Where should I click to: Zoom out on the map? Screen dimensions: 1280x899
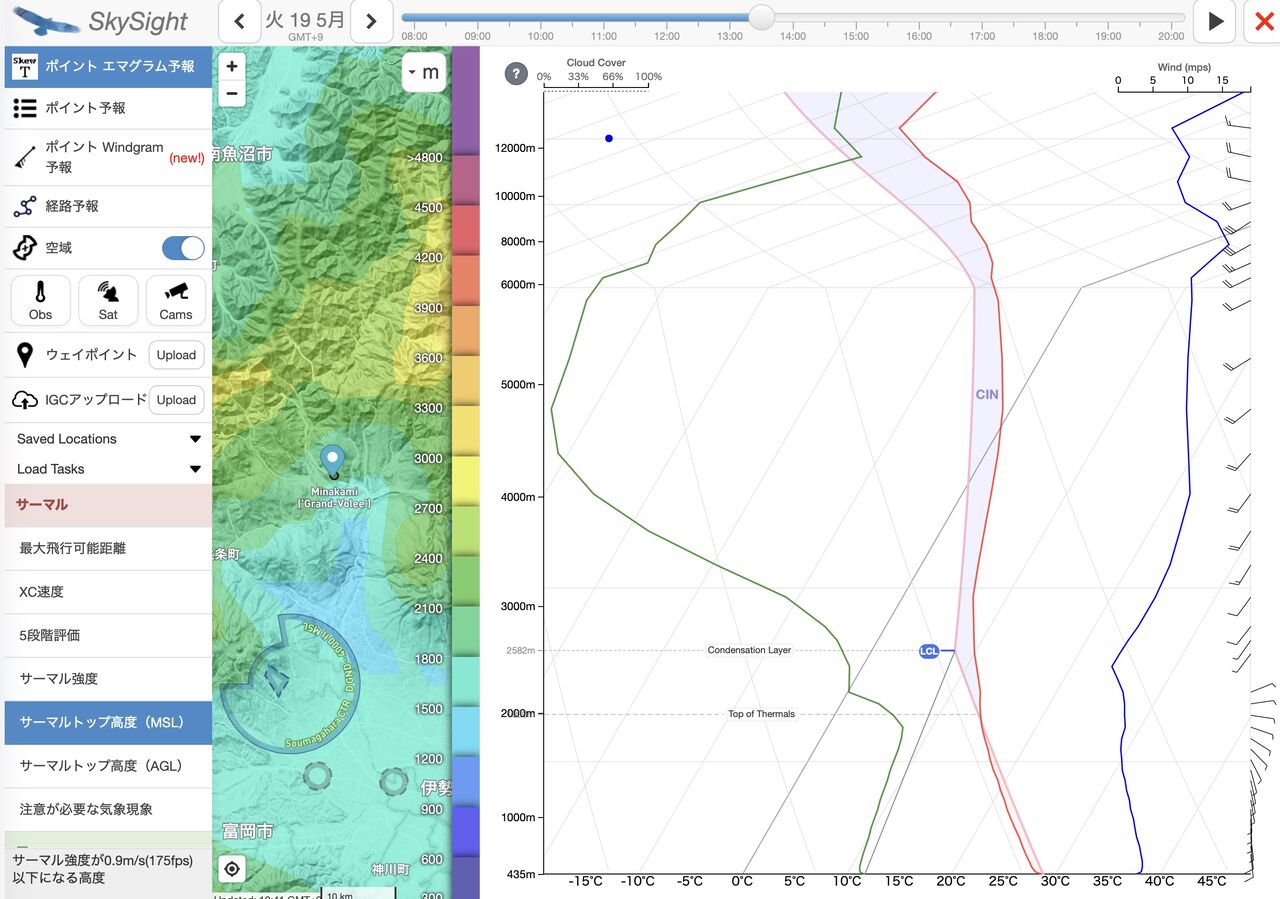232,93
